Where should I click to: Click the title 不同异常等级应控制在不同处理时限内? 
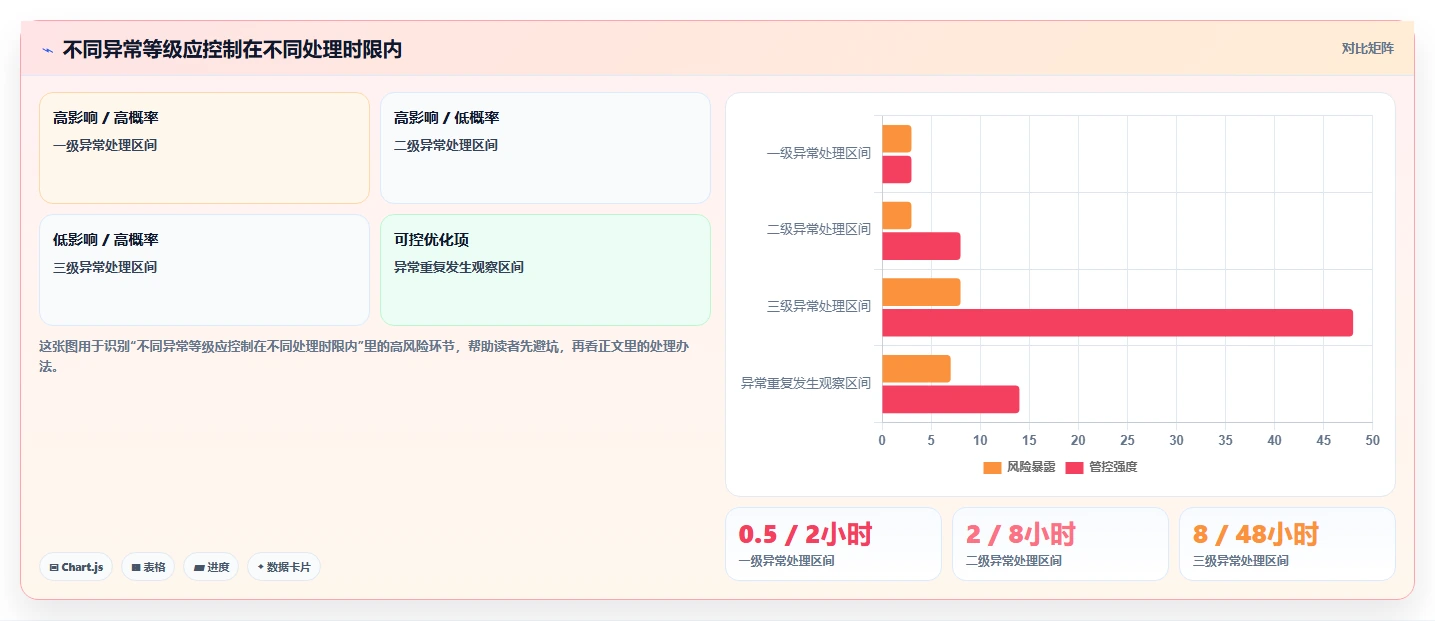pos(232,49)
